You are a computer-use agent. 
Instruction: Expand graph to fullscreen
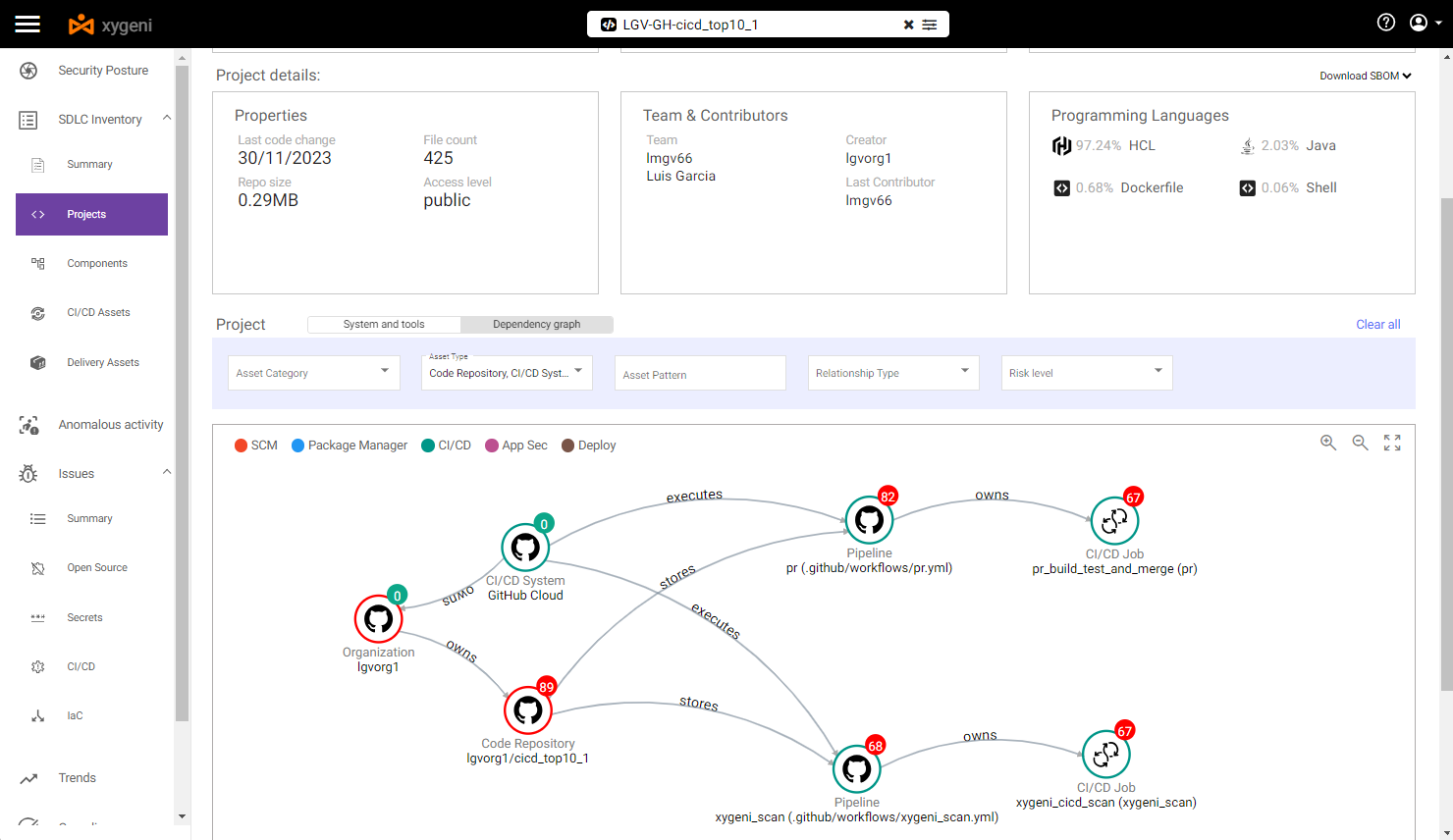[x=1392, y=443]
